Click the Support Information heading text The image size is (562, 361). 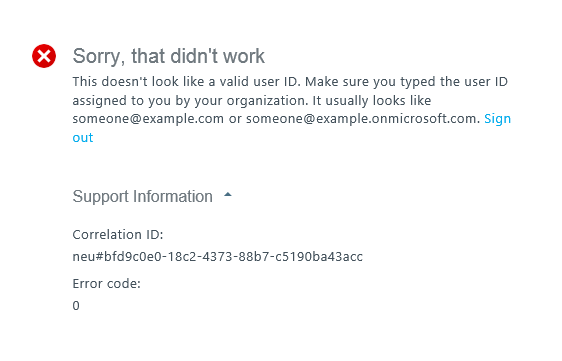[142, 196]
